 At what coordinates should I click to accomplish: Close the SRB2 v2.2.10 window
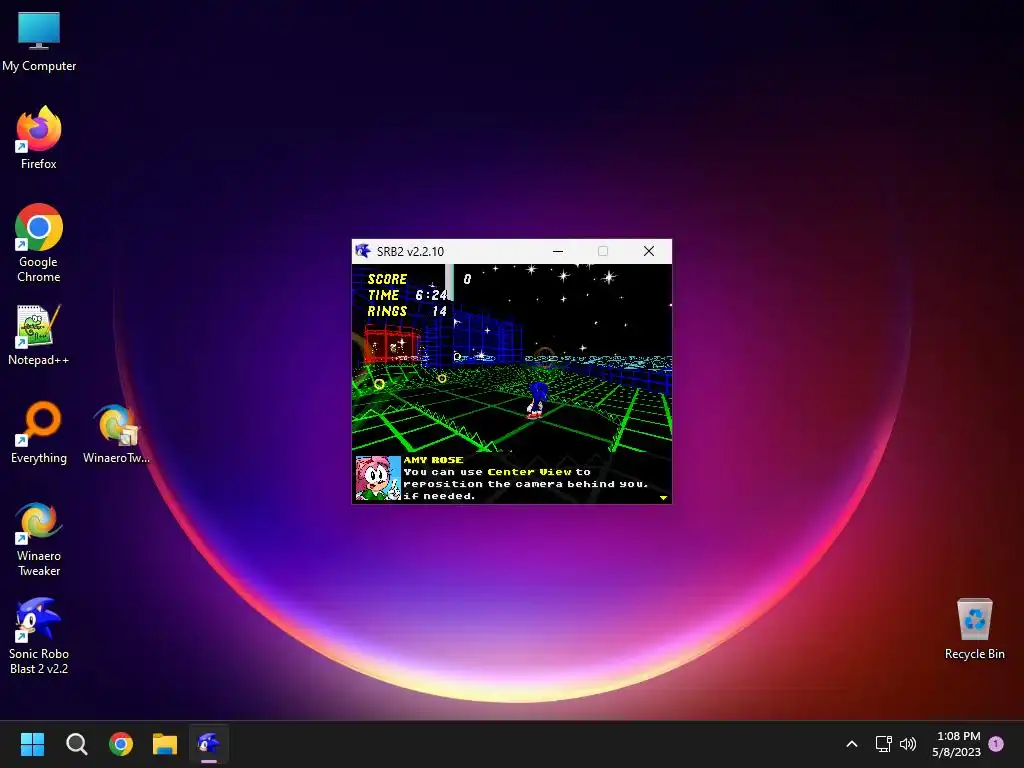point(648,251)
